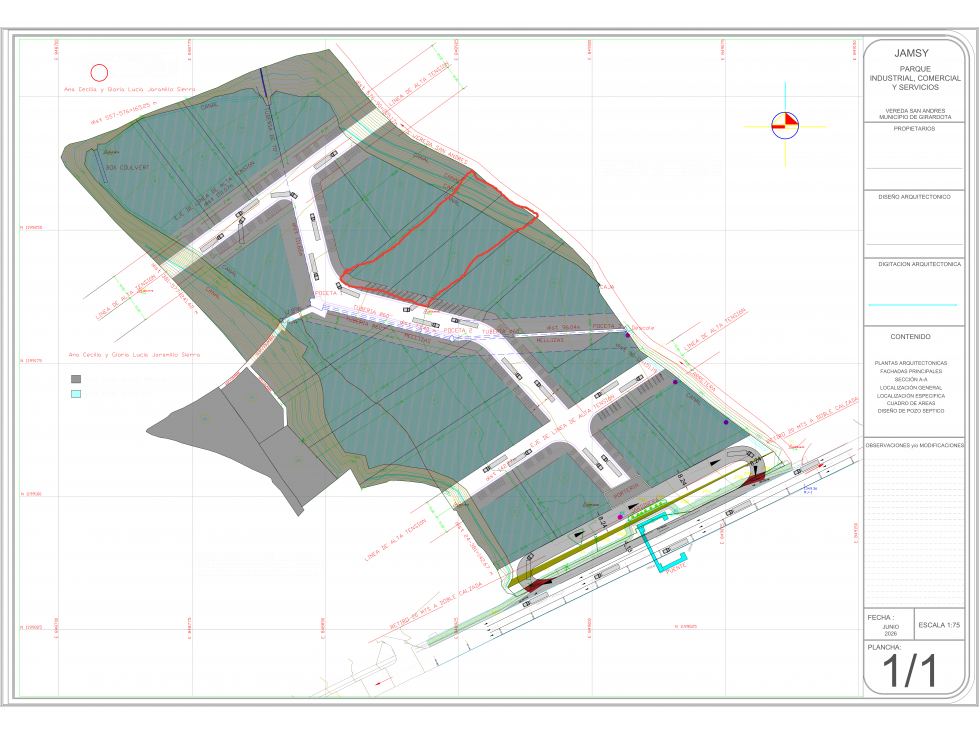Click 'VEREDA SAN ANDRES MUNICIPIO DE GIRARDOTA' text

(x=915, y=114)
